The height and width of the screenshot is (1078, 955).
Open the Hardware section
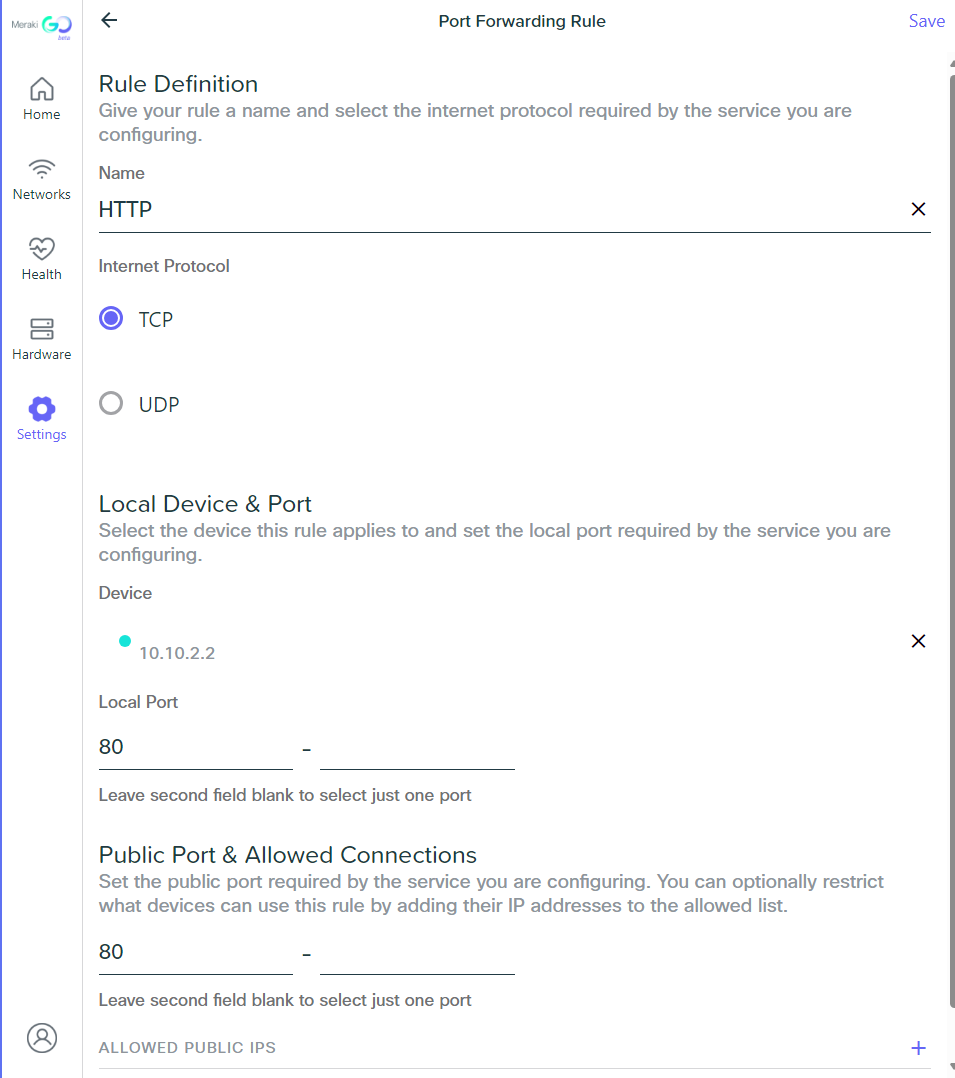pyautogui.click(x=41, y=337)
